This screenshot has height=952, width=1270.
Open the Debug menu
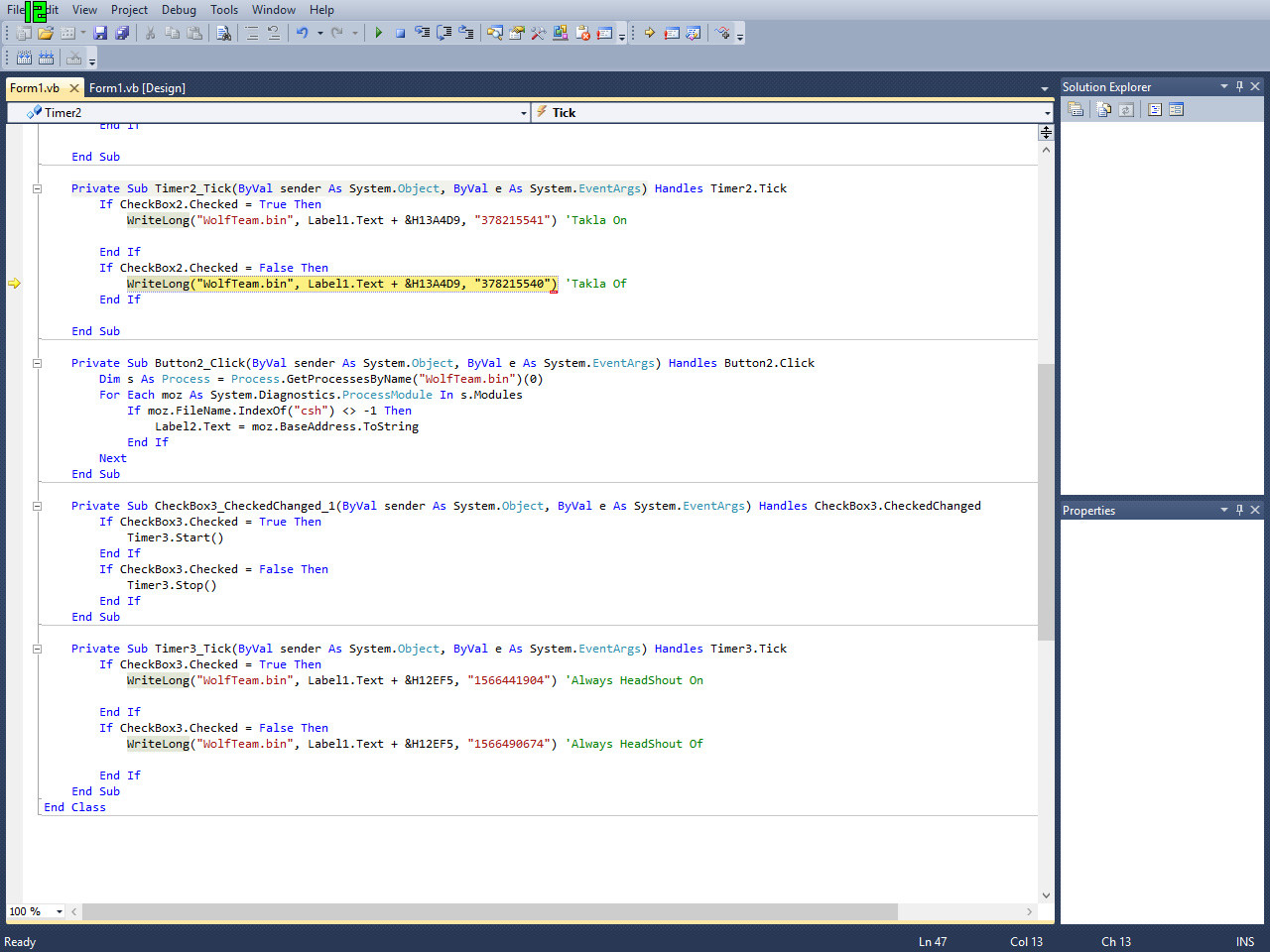[x=179, y=10]
